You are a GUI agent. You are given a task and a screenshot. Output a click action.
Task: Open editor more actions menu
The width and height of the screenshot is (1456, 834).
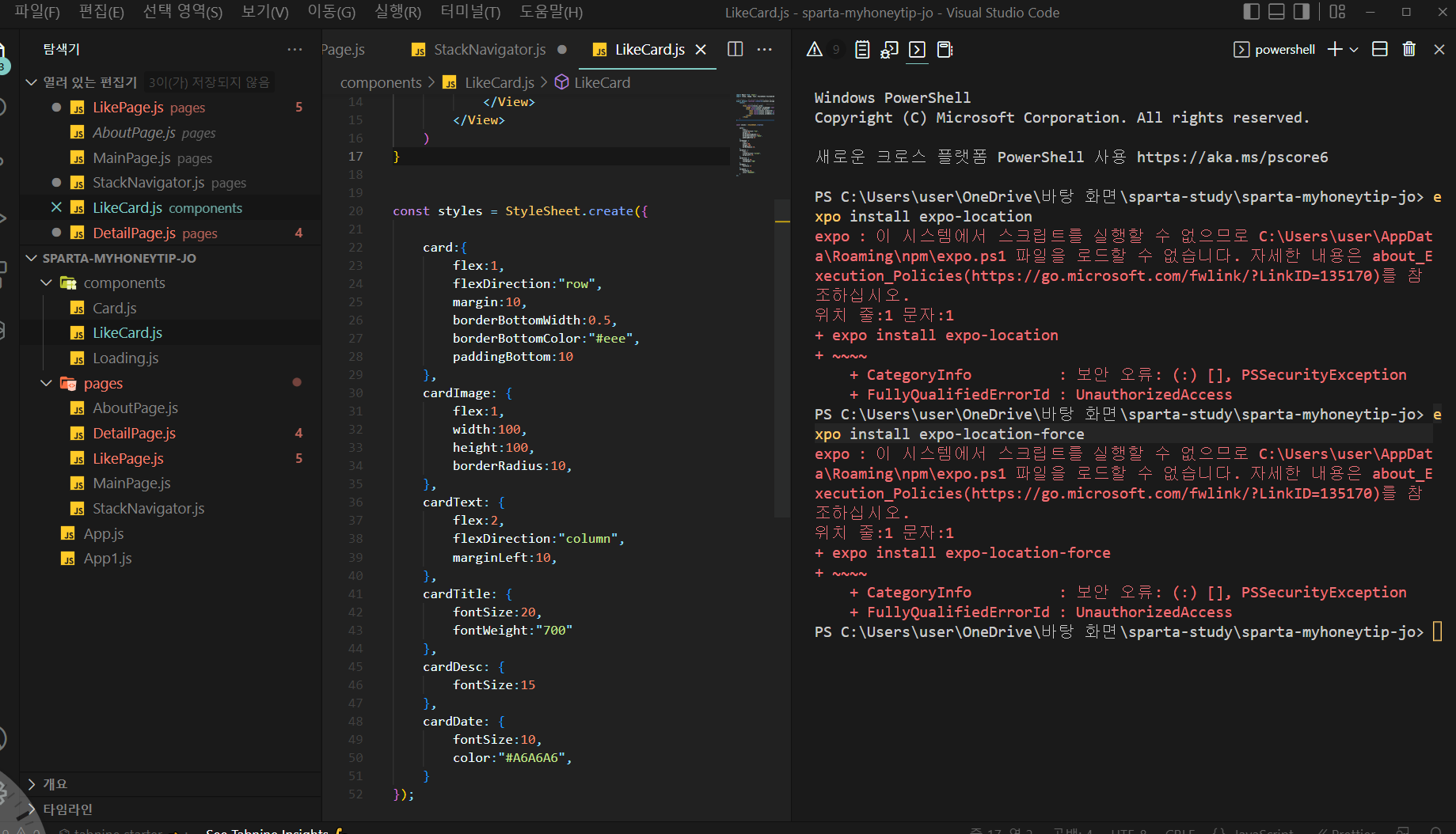764,49
